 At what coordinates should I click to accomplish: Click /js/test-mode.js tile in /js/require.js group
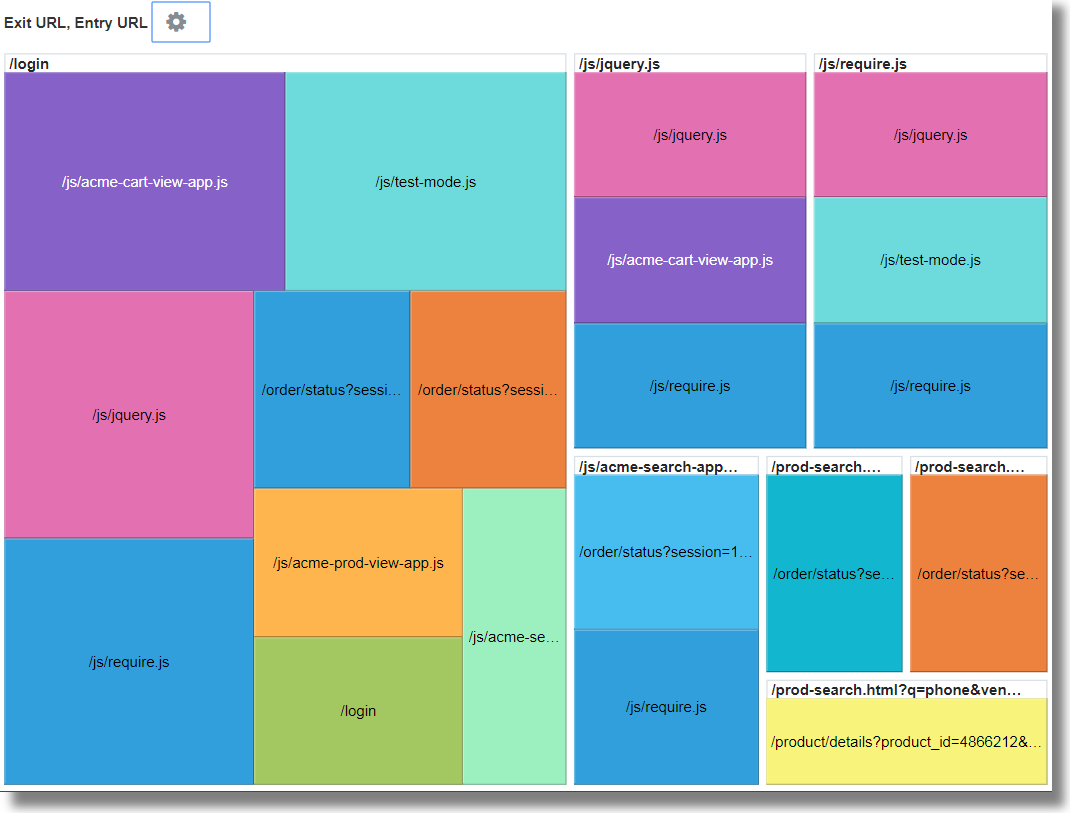coord(930,260)
